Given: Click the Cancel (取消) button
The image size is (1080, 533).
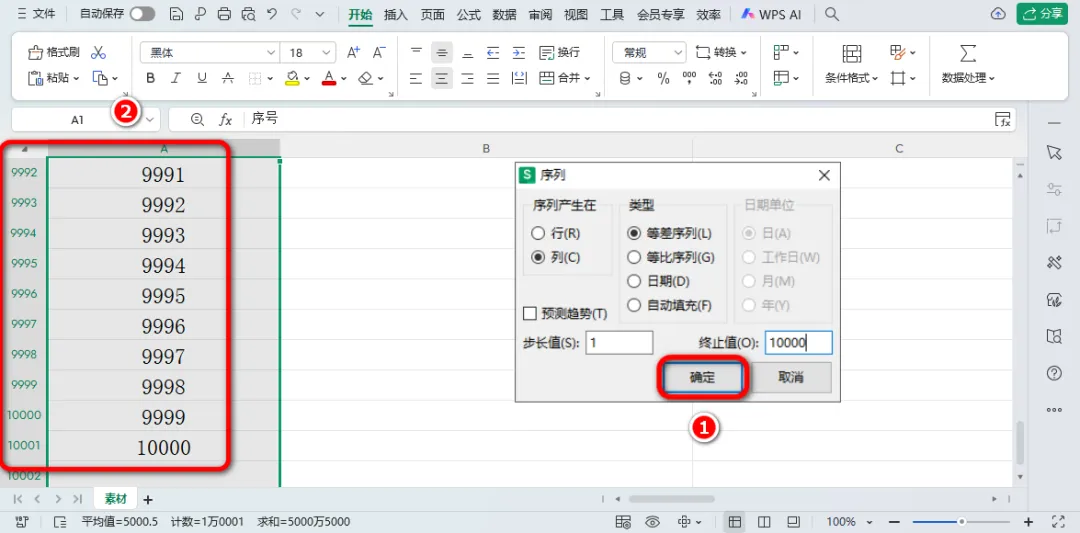Looking at the screenshot, I should pos(790,377).
